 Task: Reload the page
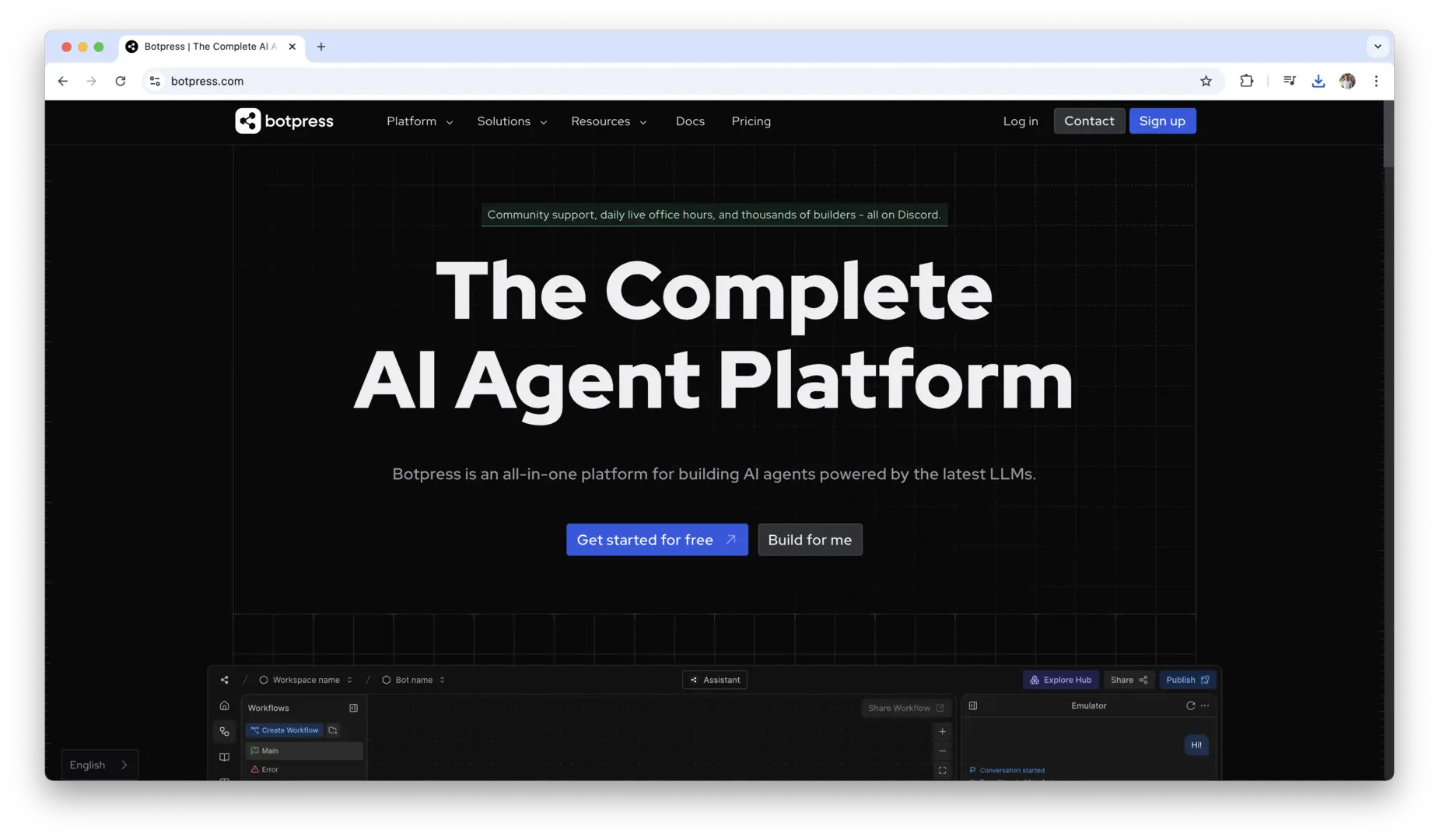(x=121, y=81)
